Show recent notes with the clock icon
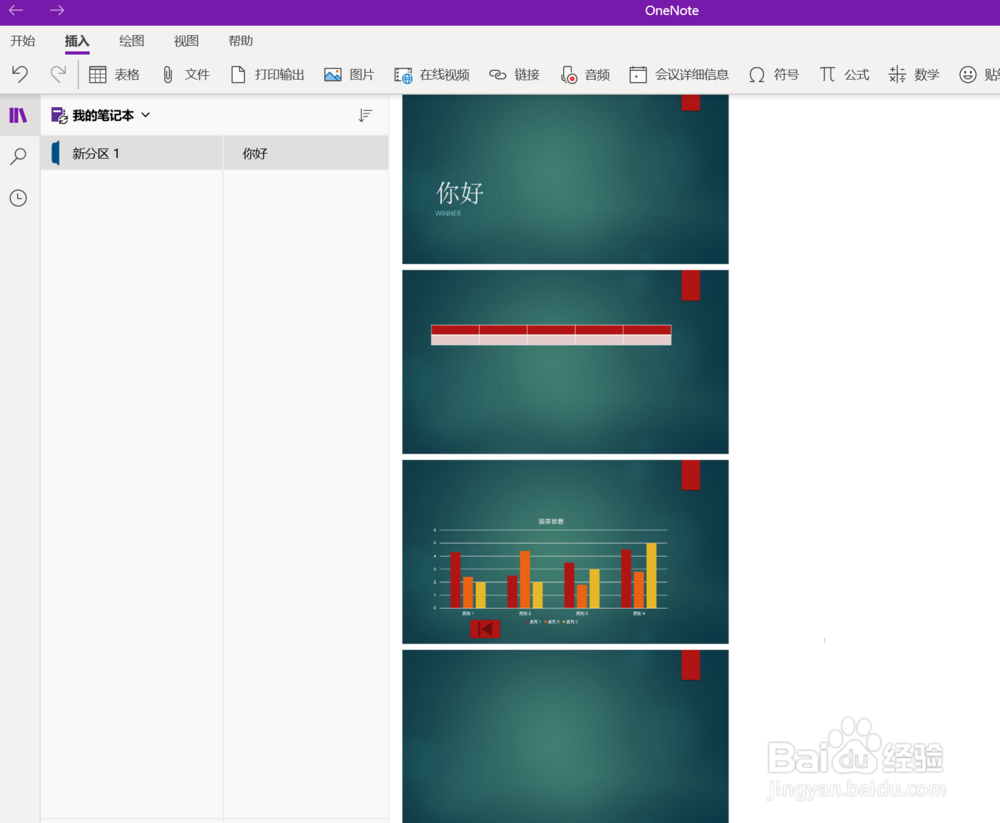The width and height of the screenshot is (1000, 823). [x=18, y=198]
